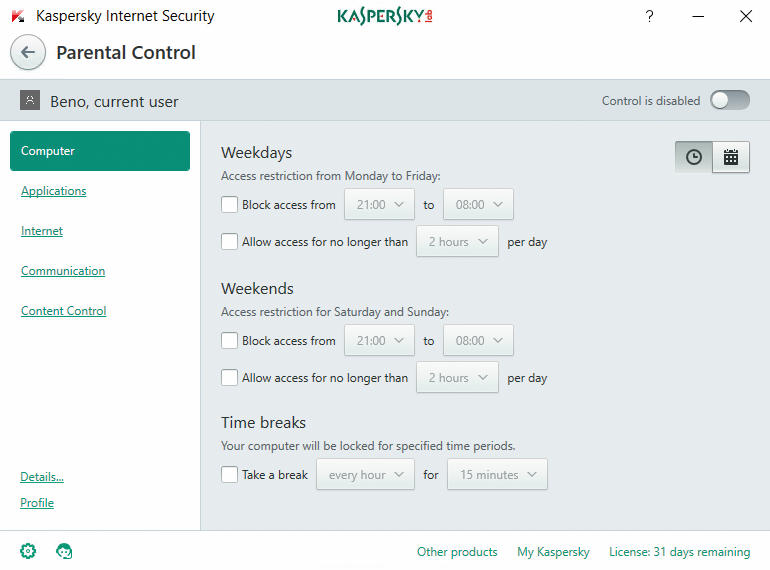Open My Kaspersky link
770x570 pixels.
[553, 552]
